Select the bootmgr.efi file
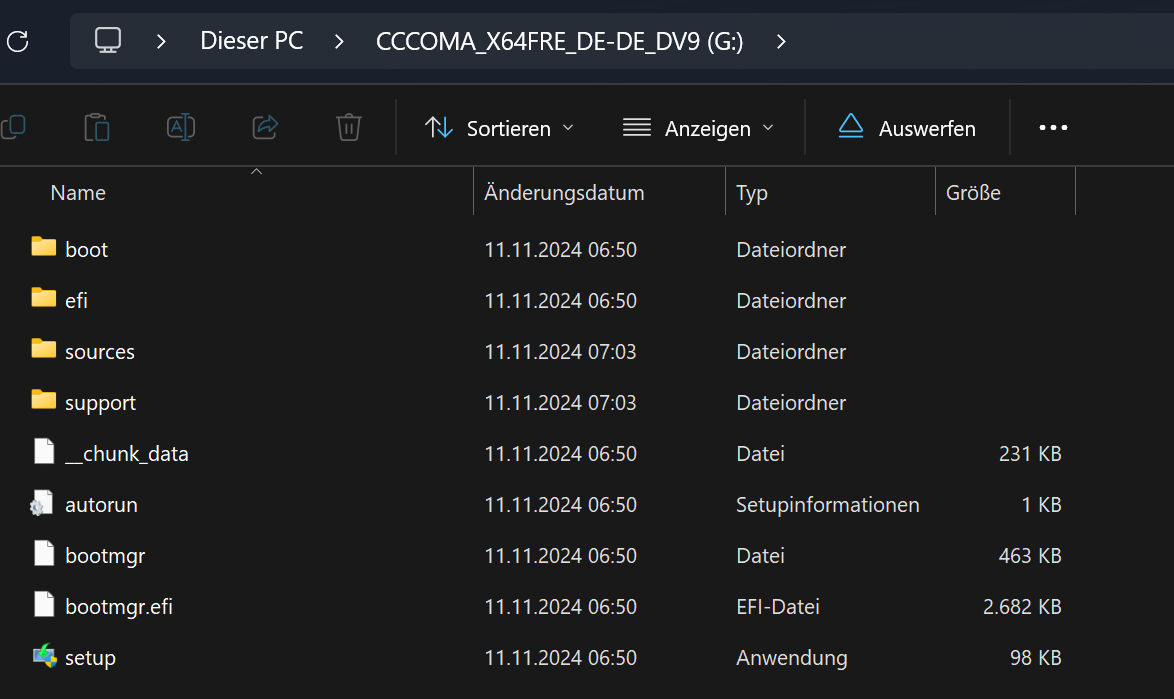This screenshot has height=699, width=1174. coord(118,607)
